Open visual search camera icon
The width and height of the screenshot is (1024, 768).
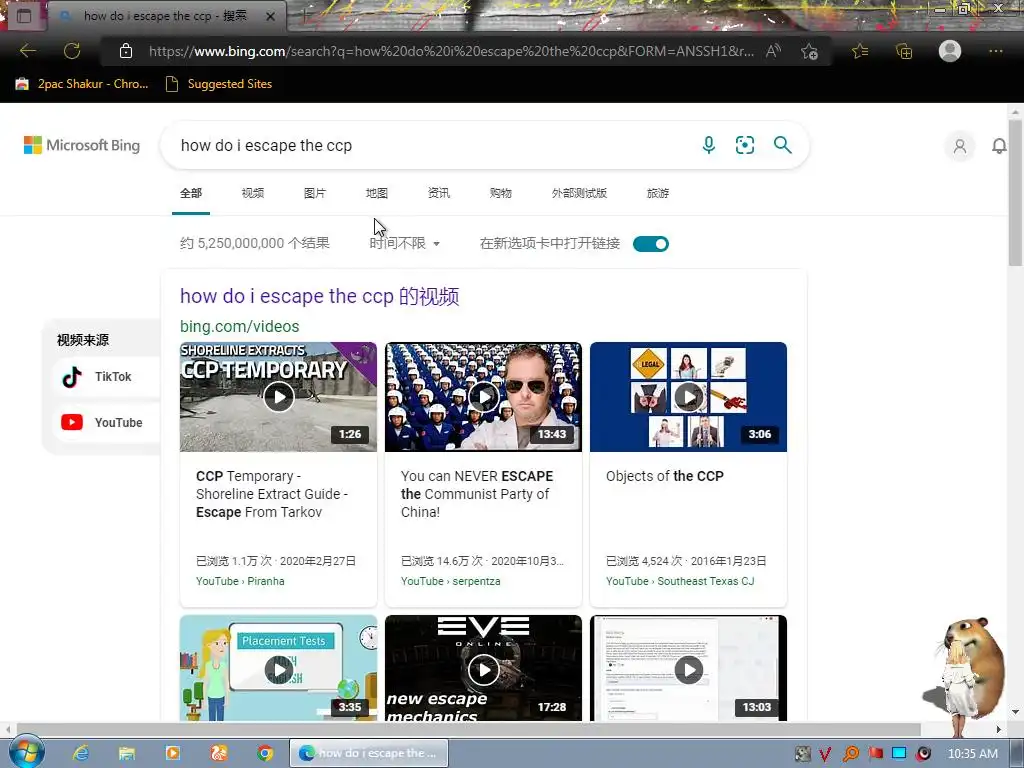(744, 145)
